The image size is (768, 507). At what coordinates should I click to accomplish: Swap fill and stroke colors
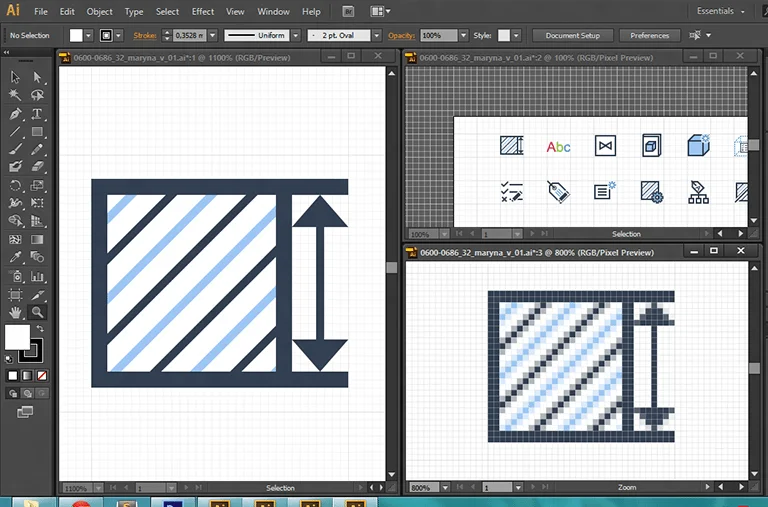(40, 329)
